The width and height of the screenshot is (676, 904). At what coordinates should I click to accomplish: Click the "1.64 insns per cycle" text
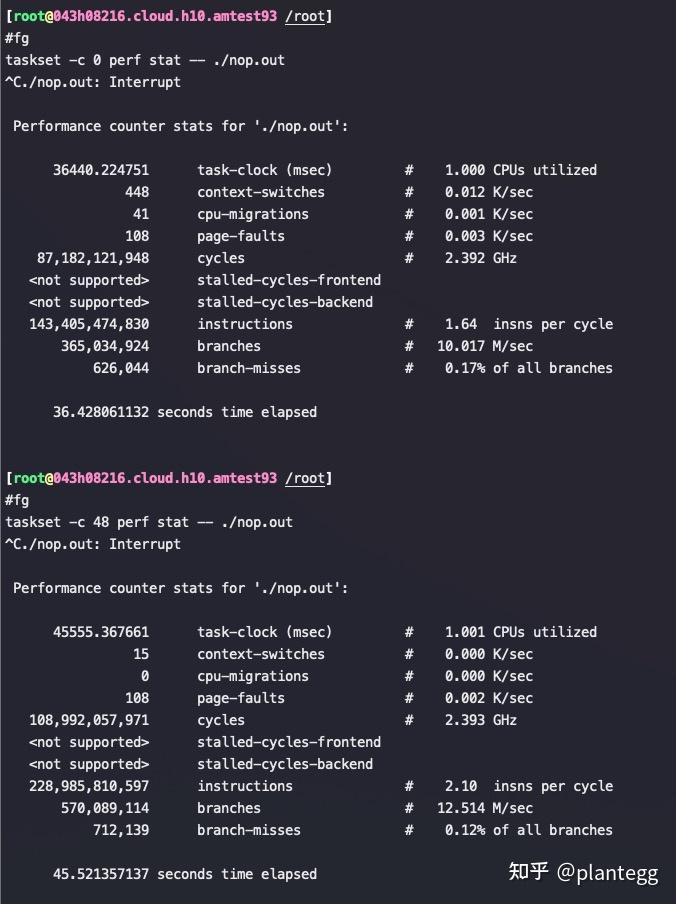(529, 324)
